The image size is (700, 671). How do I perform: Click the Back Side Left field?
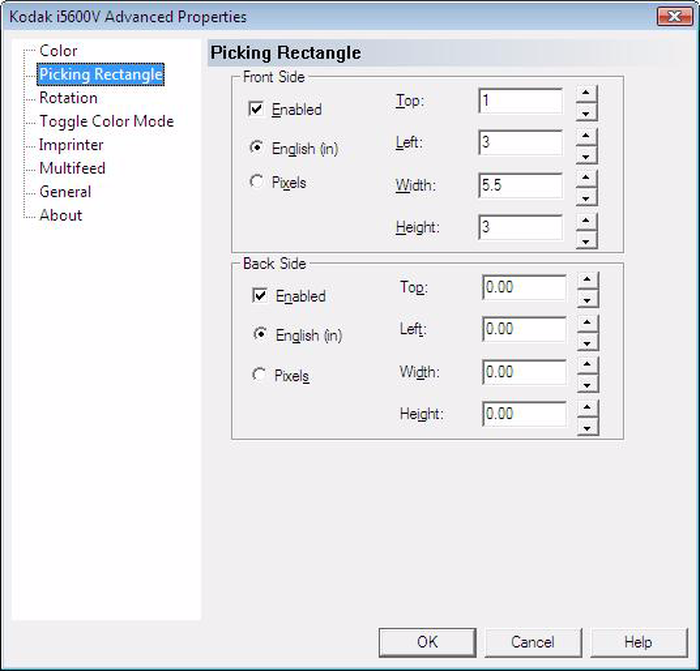pyautogui.click(x=524, y=329)
